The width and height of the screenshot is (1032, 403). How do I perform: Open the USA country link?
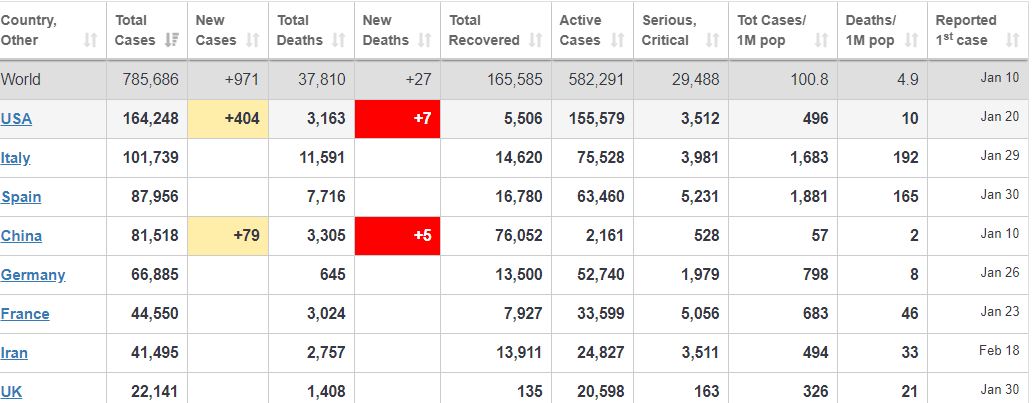(16, 119)
